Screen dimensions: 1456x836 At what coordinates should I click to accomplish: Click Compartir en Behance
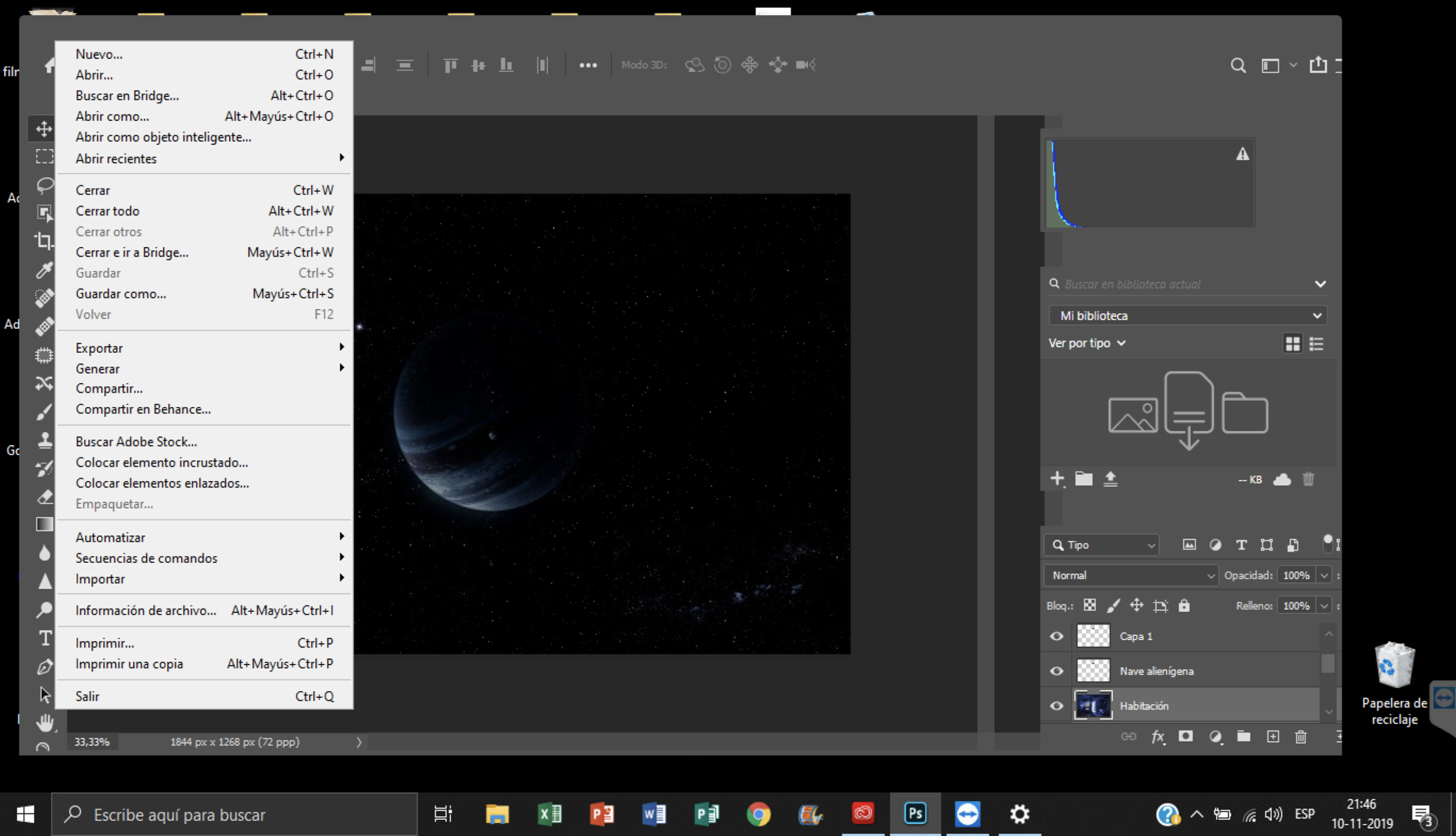[143, 409]
